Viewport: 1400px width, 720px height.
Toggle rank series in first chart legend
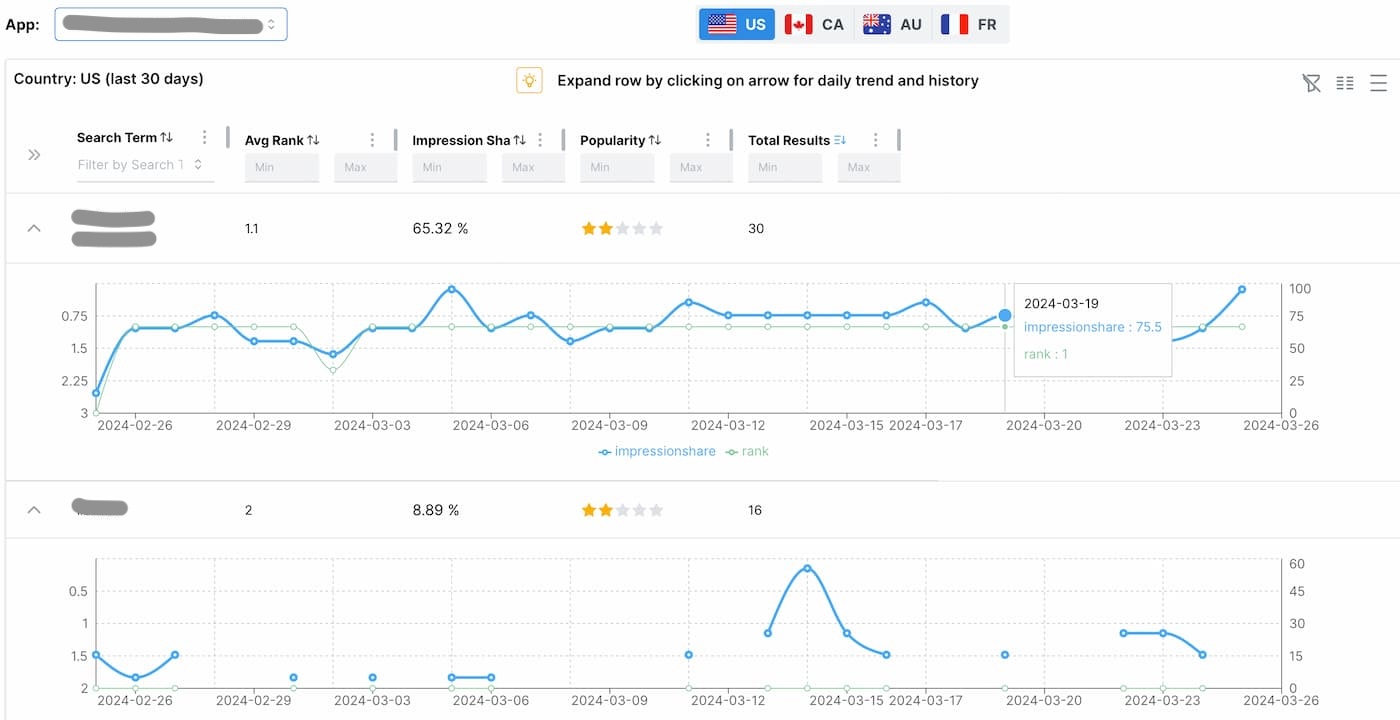[x=747, y=452]
